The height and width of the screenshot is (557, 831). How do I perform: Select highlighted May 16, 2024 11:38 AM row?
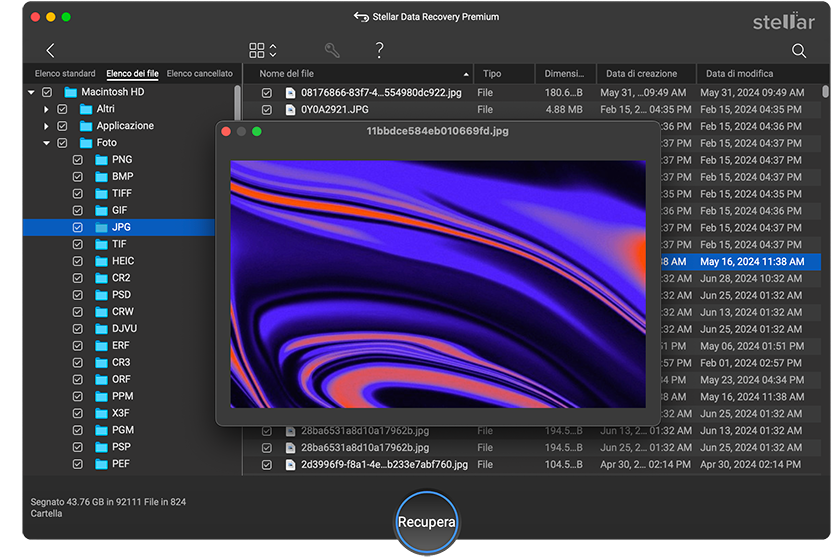pyautogui.click(x=741, y=262)
